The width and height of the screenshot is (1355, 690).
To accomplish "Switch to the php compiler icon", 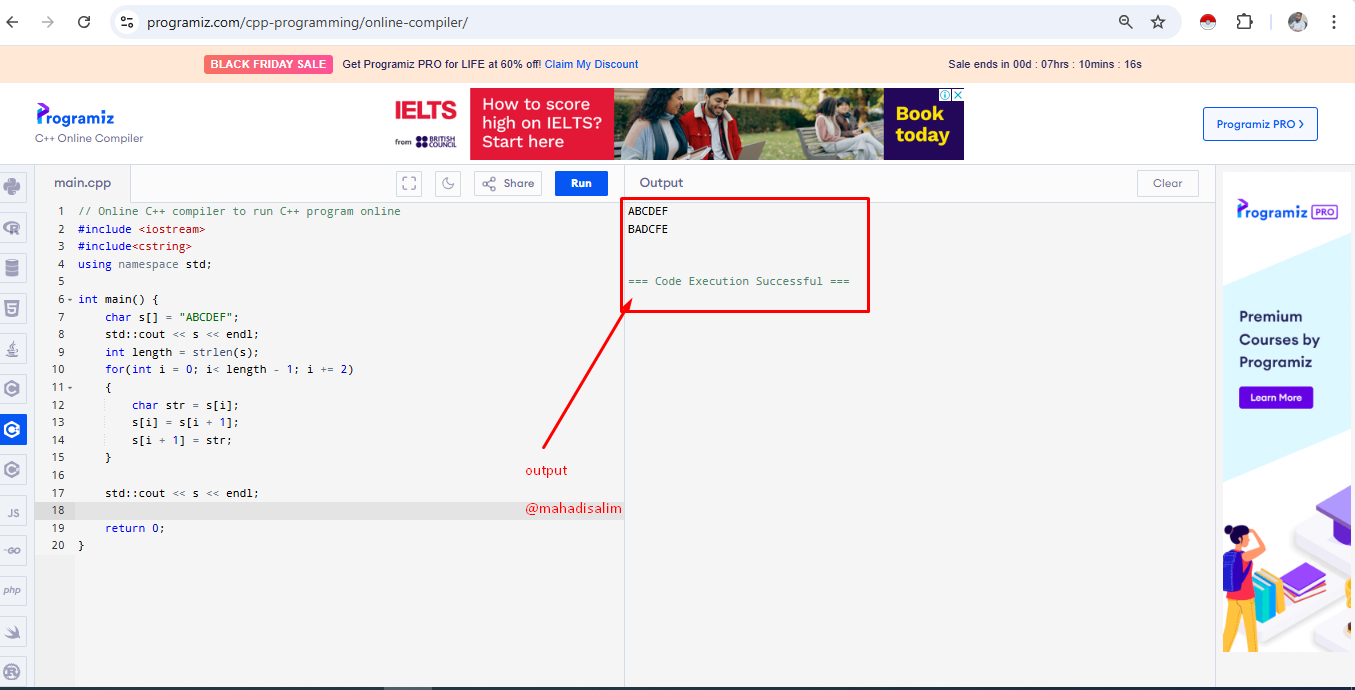I will point(13,591).
